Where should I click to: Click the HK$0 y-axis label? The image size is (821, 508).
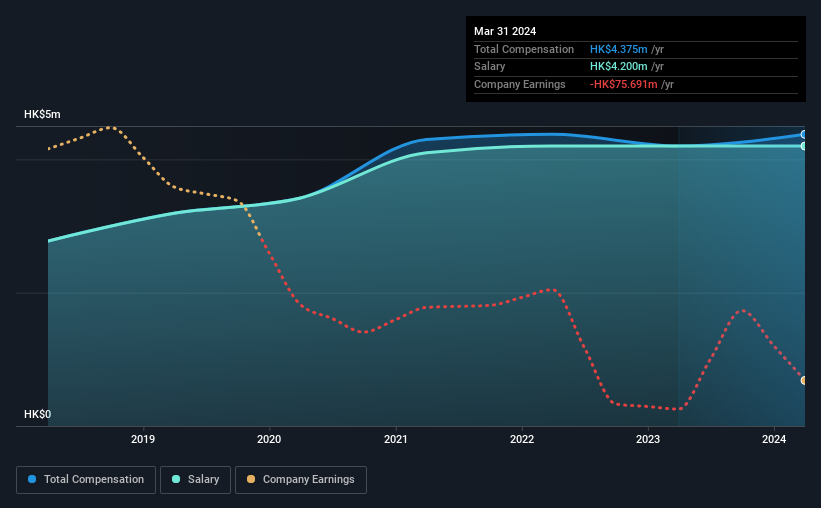coord(37,414)
